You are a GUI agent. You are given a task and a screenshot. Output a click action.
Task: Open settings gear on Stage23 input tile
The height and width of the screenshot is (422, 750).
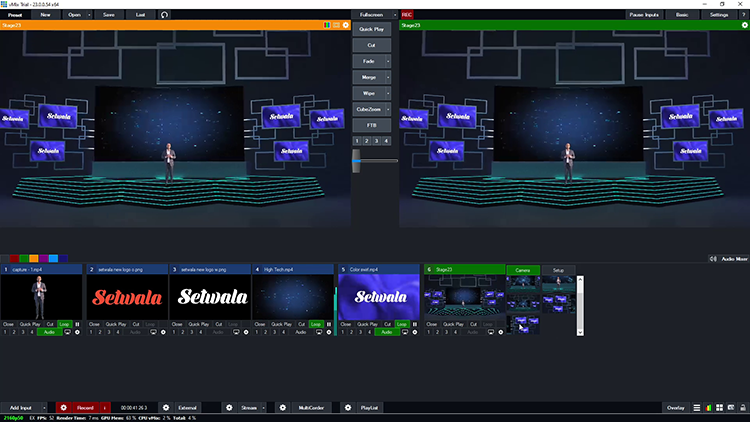498,332
